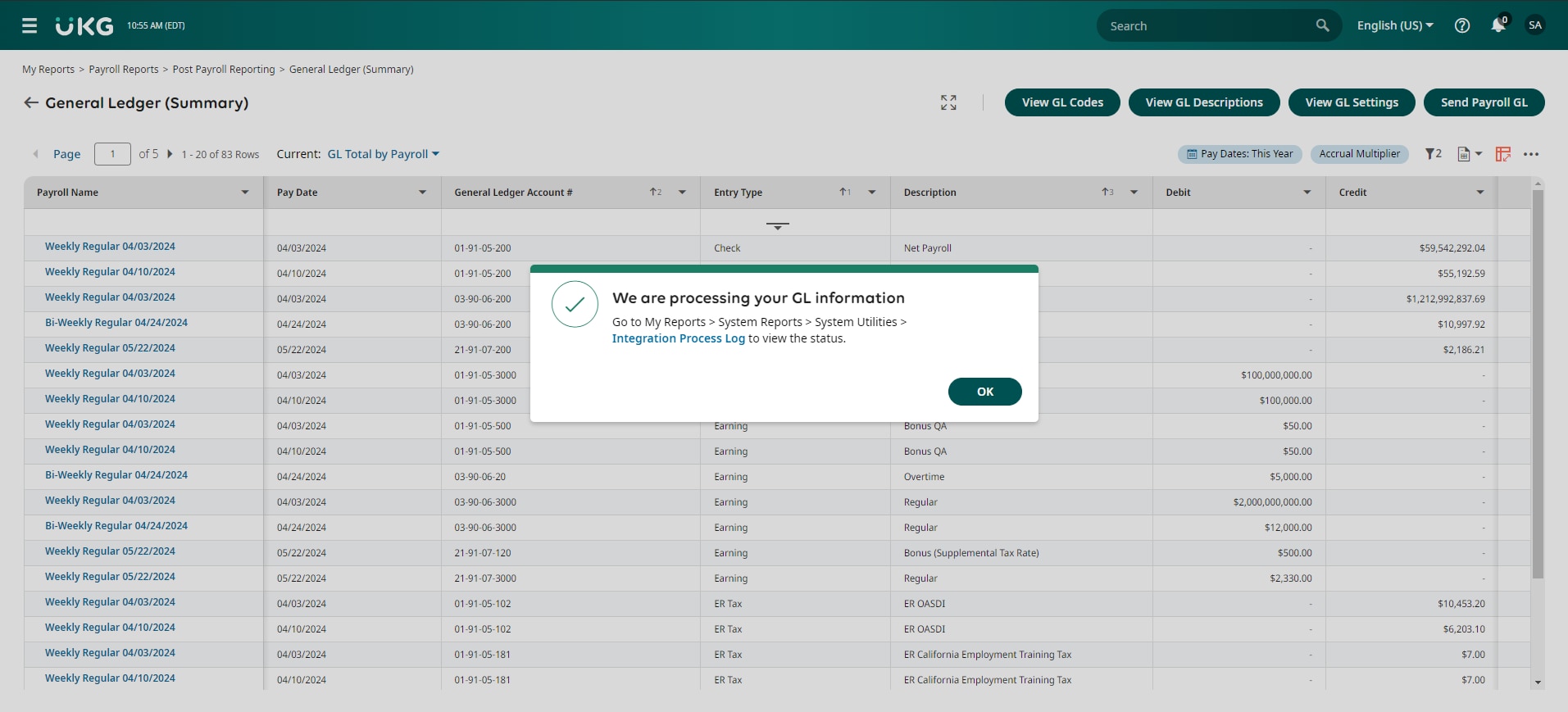The height and width of the screenshot is (712, 1568).
Task: Click the help question mark icon
Action: (1461, 25)
